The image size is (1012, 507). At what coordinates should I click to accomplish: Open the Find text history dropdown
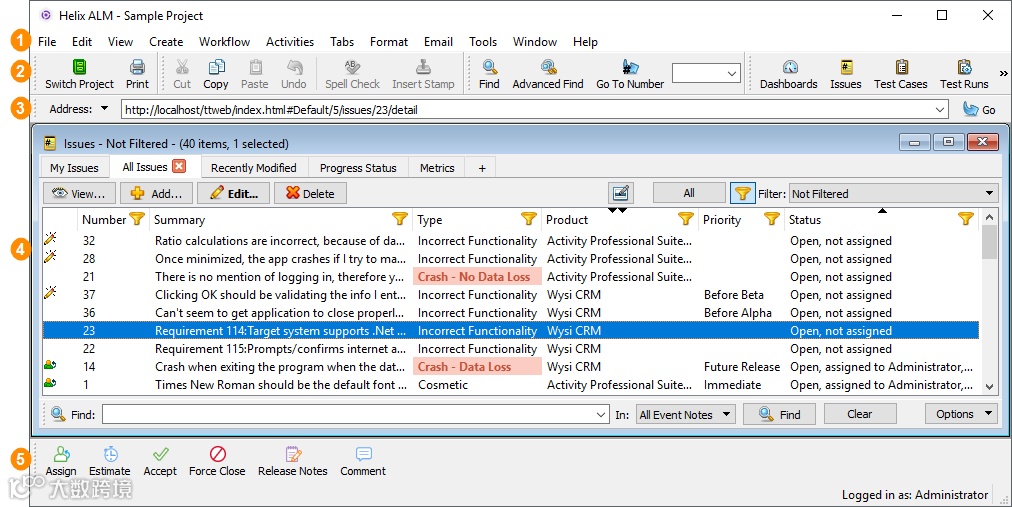point(602,415)
